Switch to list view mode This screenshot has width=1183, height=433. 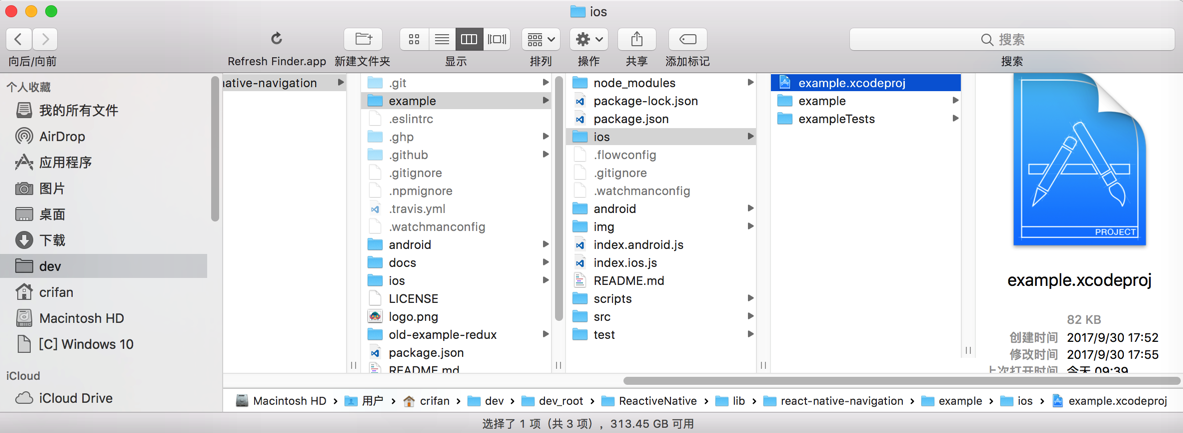(x=443, y=38)
